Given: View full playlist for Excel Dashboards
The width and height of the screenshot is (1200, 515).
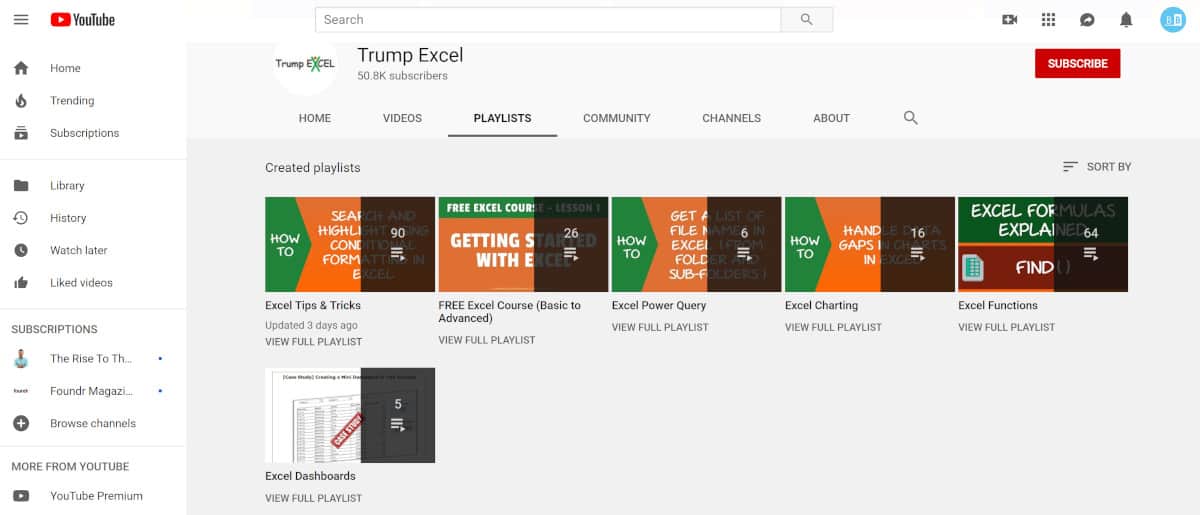Looking at the screenshot, I should coord(313,498).
